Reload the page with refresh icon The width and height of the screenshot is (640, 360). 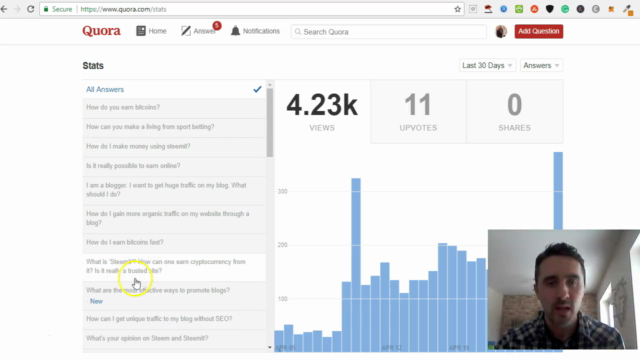click(x=31, y=9)
